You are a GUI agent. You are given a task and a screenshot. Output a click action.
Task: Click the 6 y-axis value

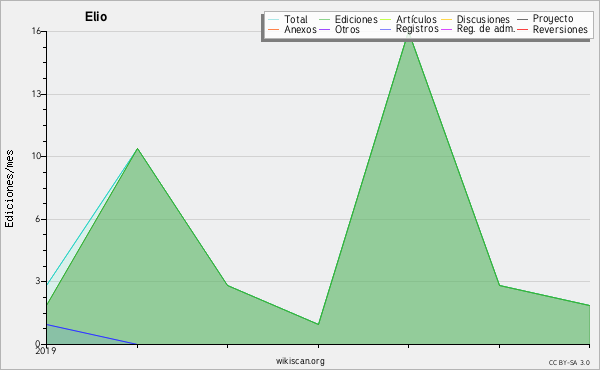click(x=38, y=219)
